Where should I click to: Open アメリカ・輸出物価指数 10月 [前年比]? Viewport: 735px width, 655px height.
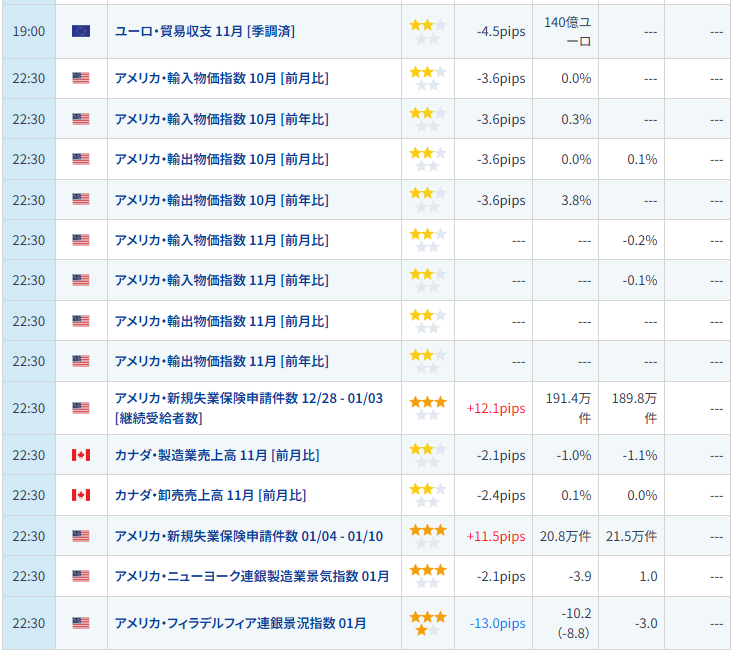click(x=221, y=200)
